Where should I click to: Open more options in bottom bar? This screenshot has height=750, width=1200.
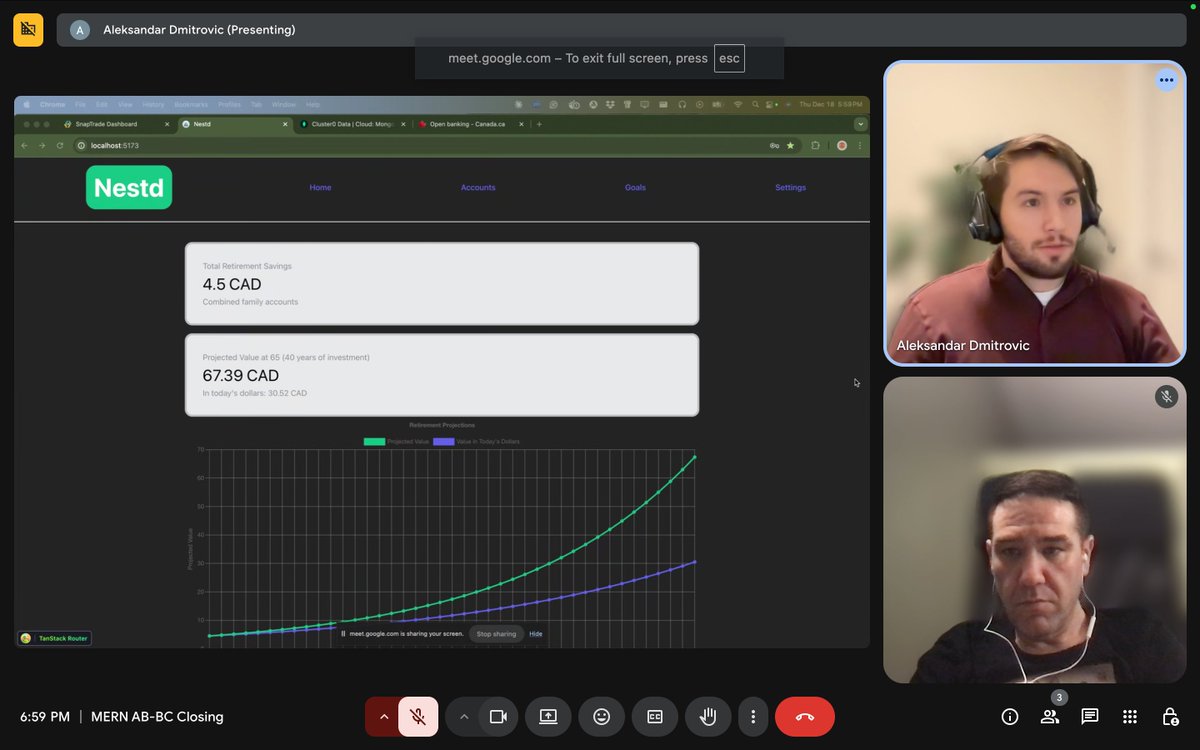(x=753, y=716)
